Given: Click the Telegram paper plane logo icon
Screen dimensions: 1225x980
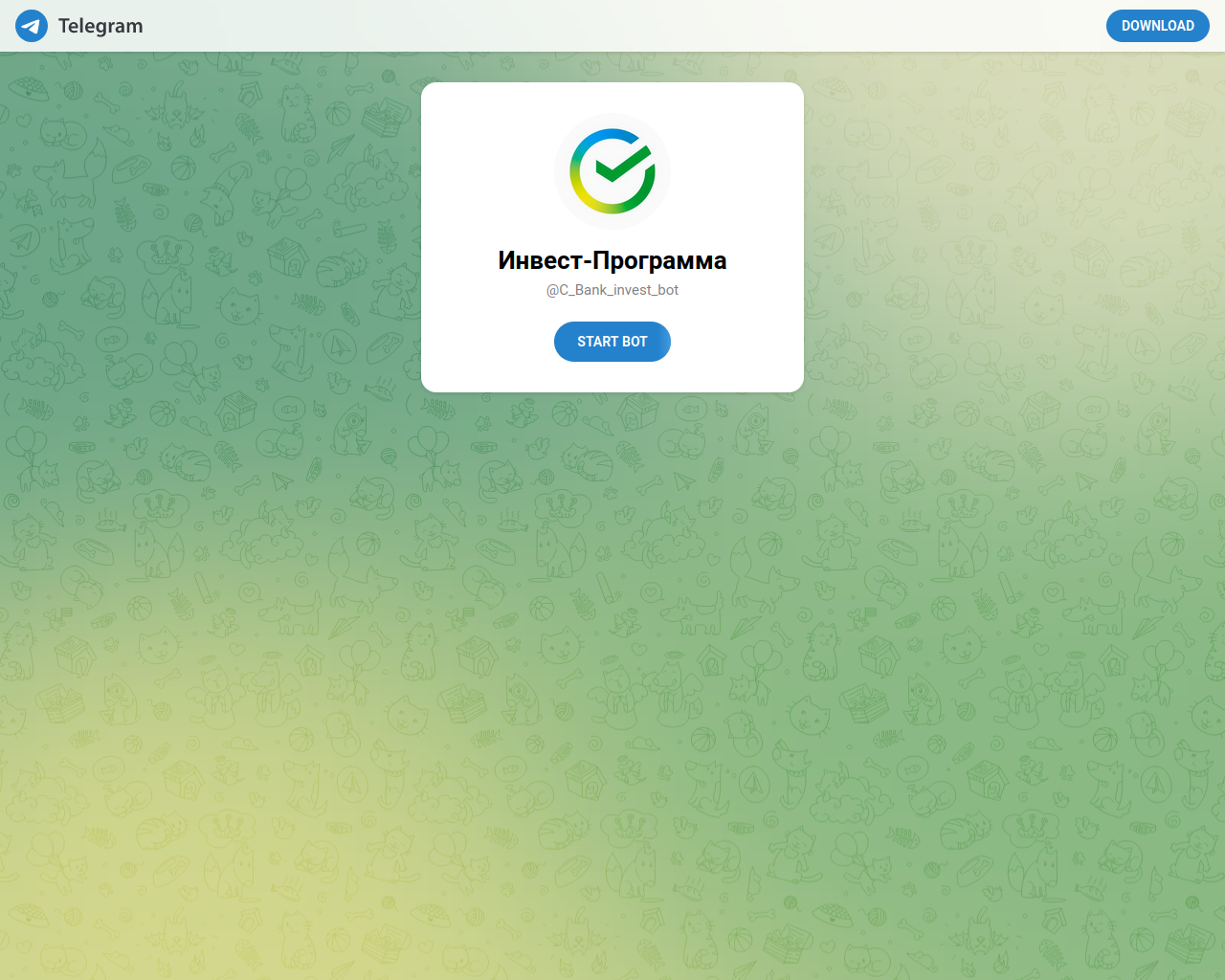Looking at the screenshot, I should [x=32, y=26].
